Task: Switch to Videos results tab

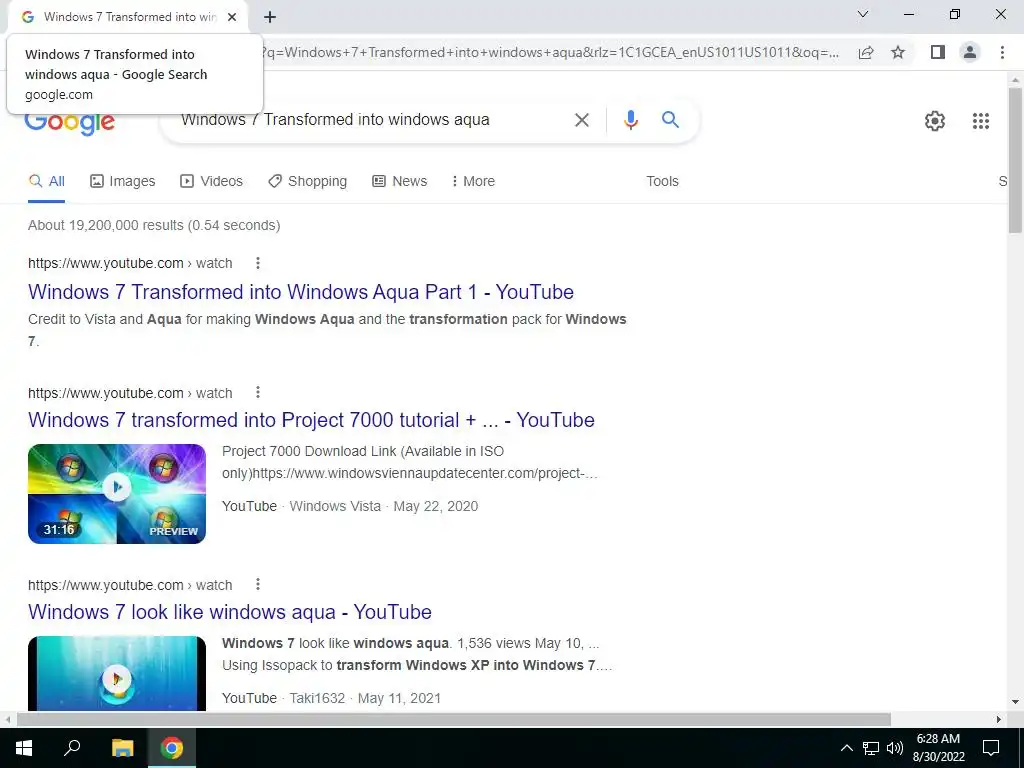Action: click(212, 182)
